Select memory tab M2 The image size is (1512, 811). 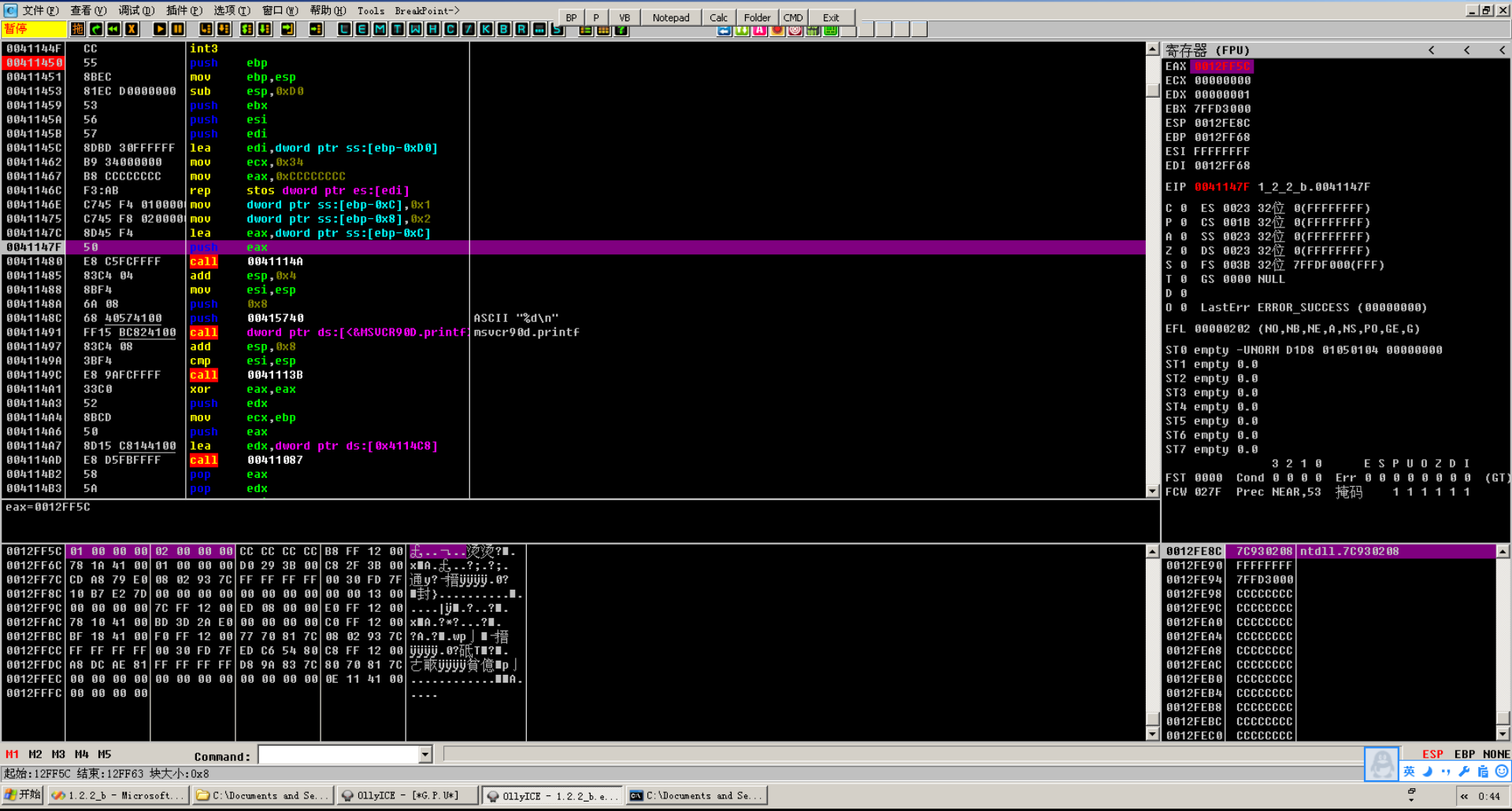pyautogui.click(x=35, y=754)
